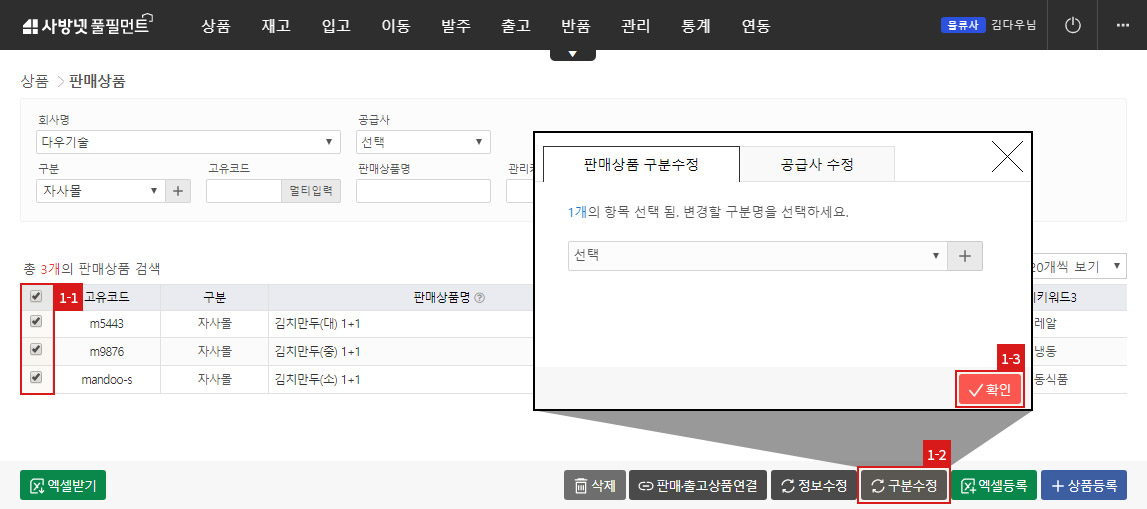Click the 엑셀받기 button
1147x509 pixels.
(63, 485)
